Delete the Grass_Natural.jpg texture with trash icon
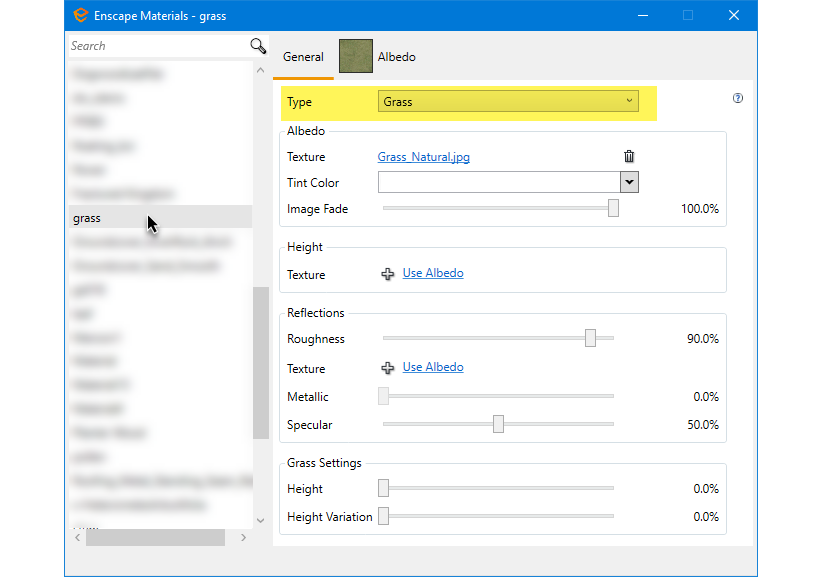Screen dimensions: 828x577 click(x=629, y=156)
